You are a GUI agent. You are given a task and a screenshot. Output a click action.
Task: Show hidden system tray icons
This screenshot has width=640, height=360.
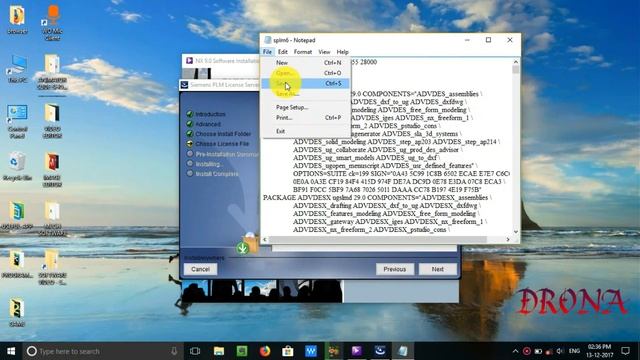tap(516, 351)
